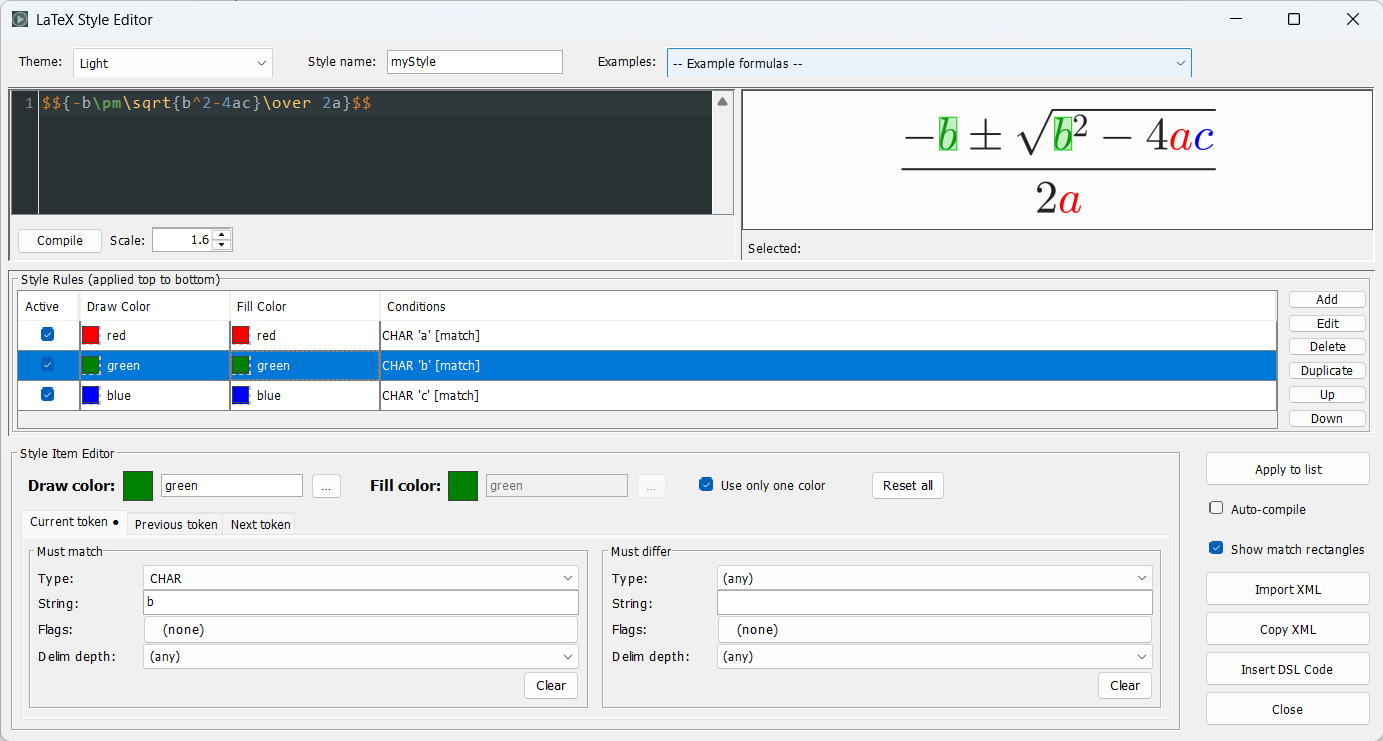The height and width of the screenshot is (741, 1383).
Task: Open the Theme dropdown
Action: coord(173,63)
